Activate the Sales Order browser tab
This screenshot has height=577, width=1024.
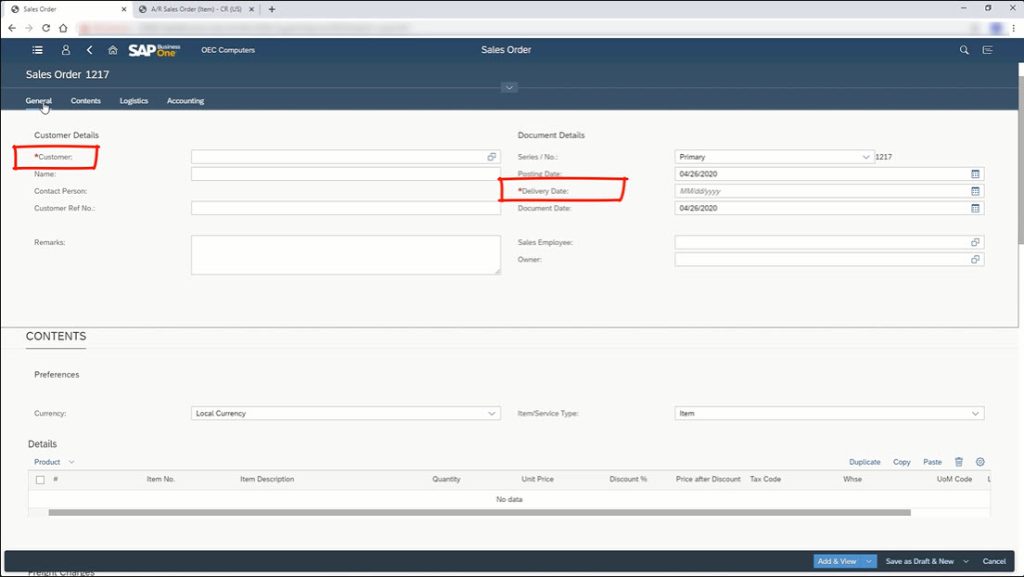(x=65, y=9)
